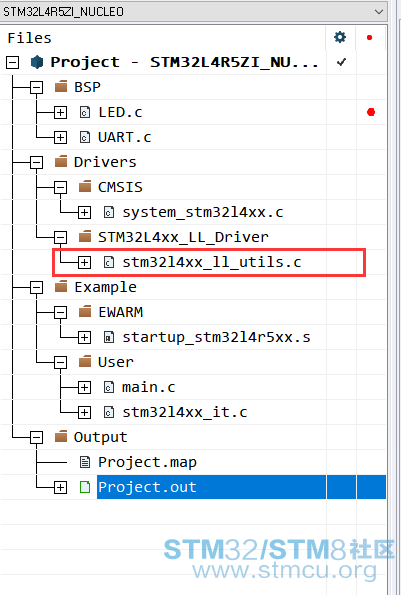This screenshot has width=401, height=595.
Task: Select Project.map file name
Action: coord(147,463)
